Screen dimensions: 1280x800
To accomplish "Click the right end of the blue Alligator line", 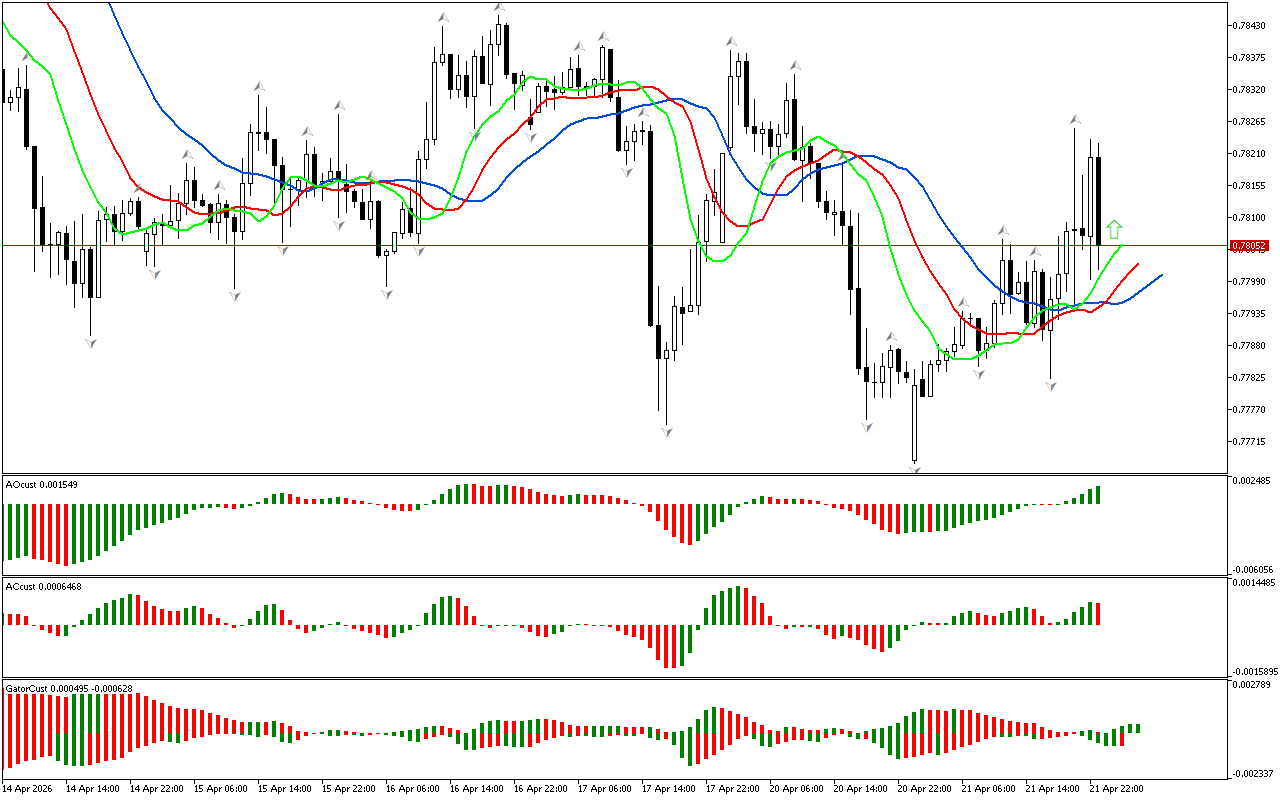I will tap(1161, 275).
